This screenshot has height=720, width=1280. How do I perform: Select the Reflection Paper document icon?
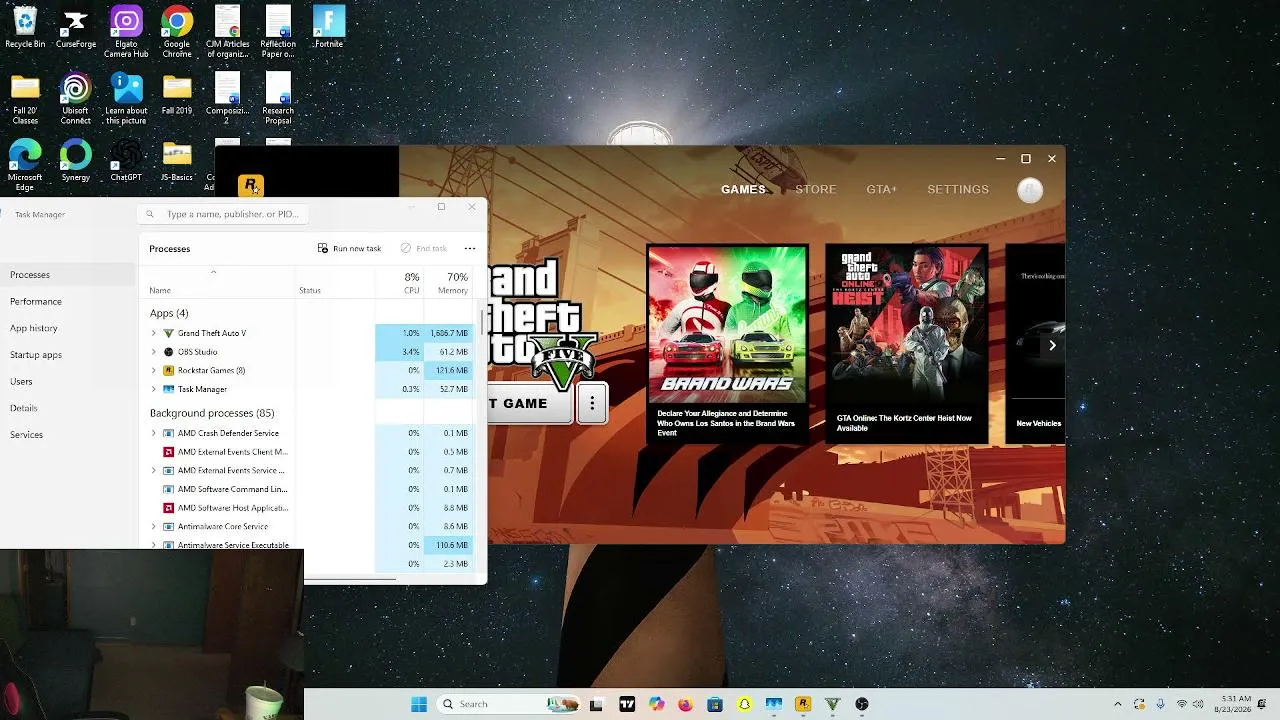278,32
